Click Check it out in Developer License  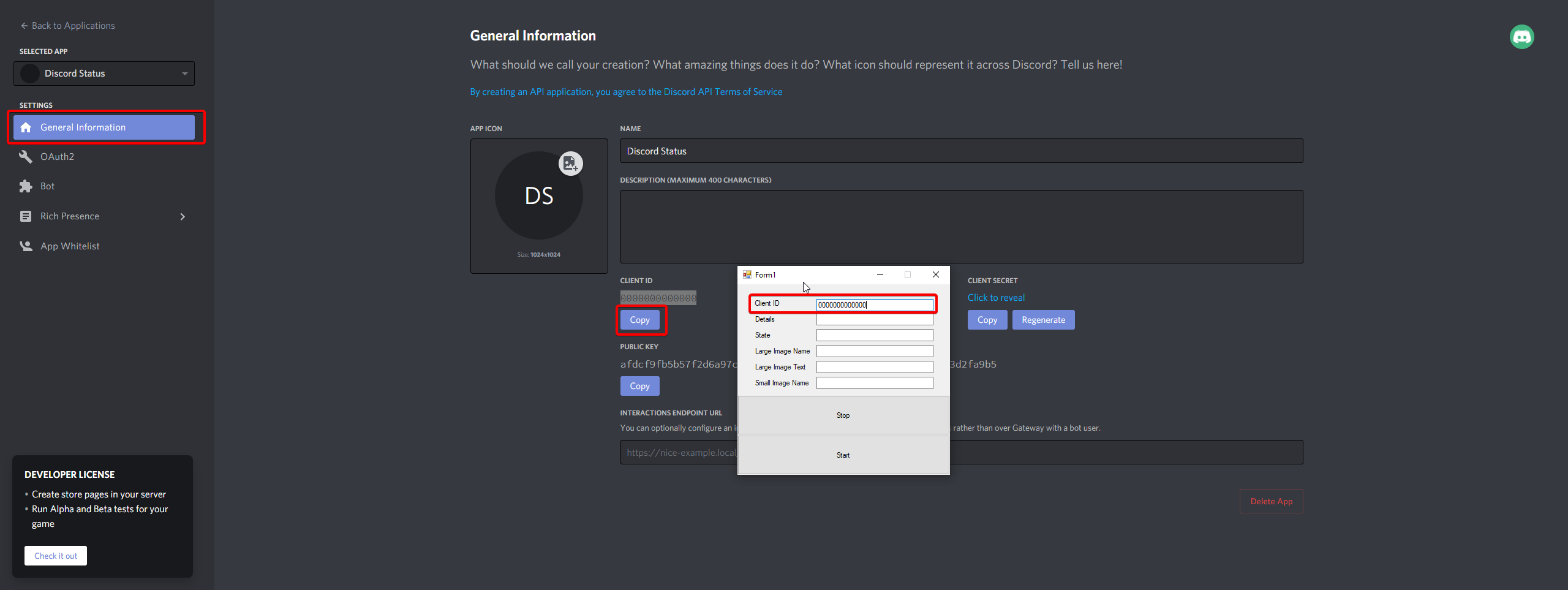click(x=56, y=556)
